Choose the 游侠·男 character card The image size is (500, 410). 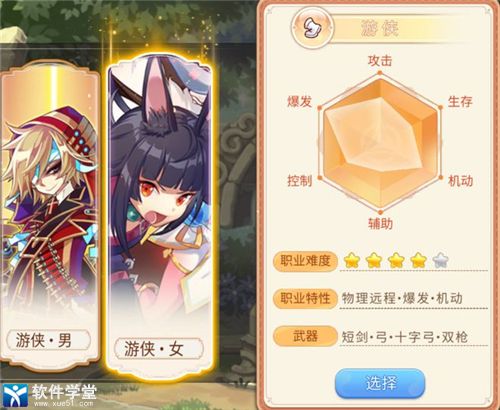pyautogui.click(x=49, y=215)
